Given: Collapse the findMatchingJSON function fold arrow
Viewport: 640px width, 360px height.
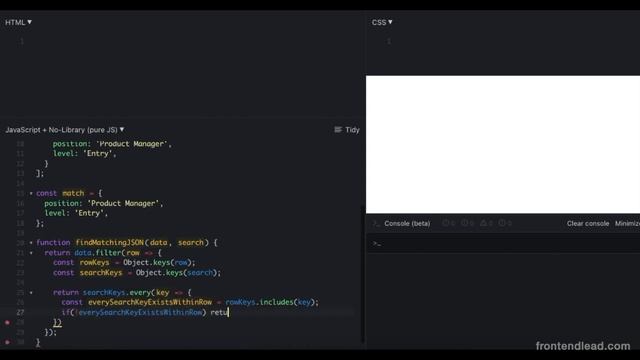Looking at the screenshot, I should [x=31, y=242].
